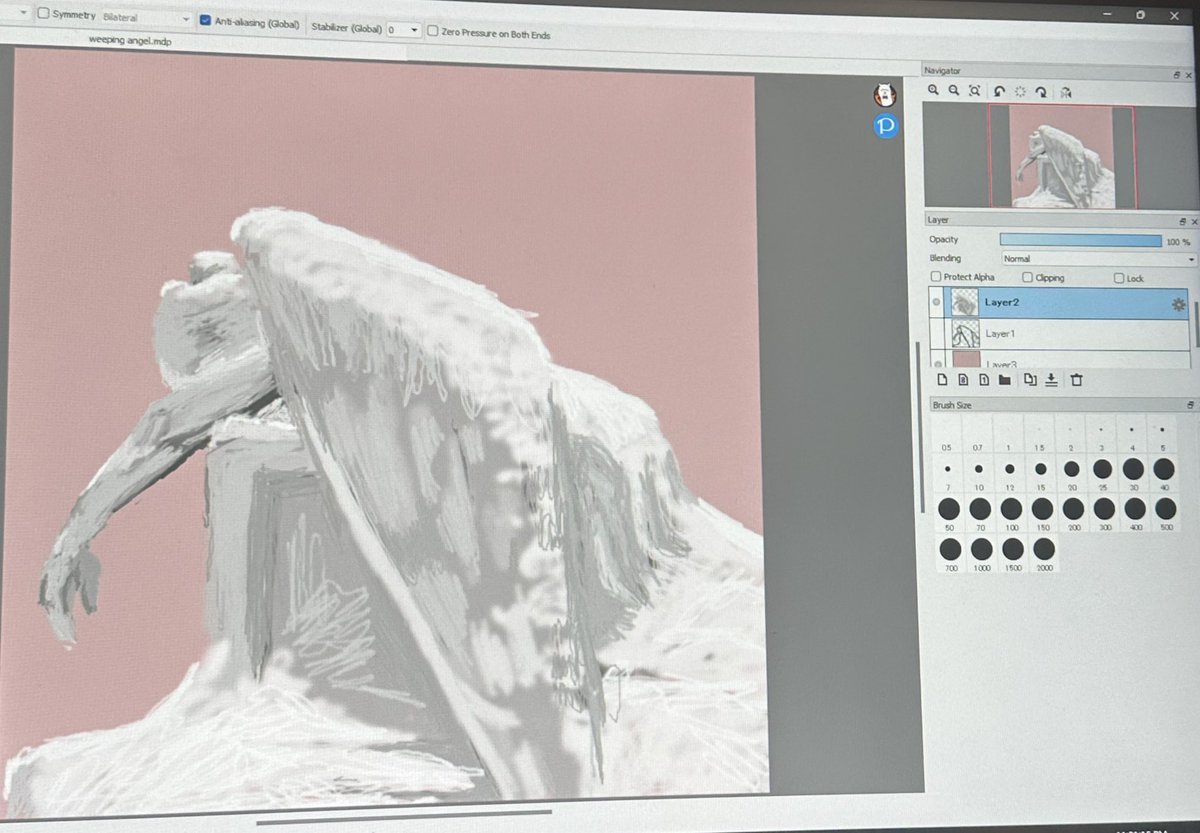Choose brush size 1000

[x=981, y=555]
